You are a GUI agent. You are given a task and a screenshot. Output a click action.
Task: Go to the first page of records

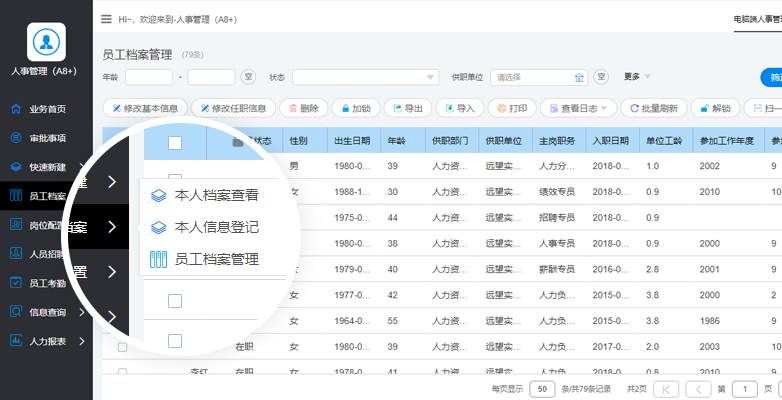pyautogui.click(x=668, y=388)
